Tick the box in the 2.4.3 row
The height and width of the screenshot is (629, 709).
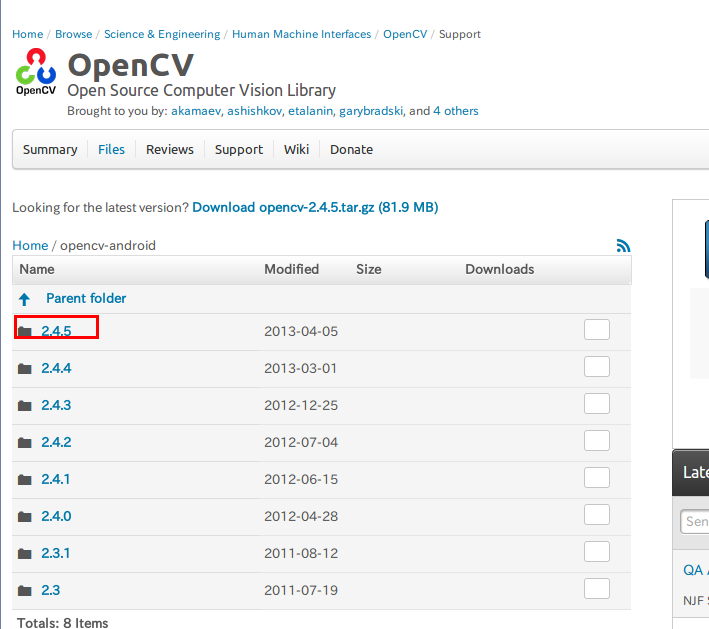tap(596, 403)
